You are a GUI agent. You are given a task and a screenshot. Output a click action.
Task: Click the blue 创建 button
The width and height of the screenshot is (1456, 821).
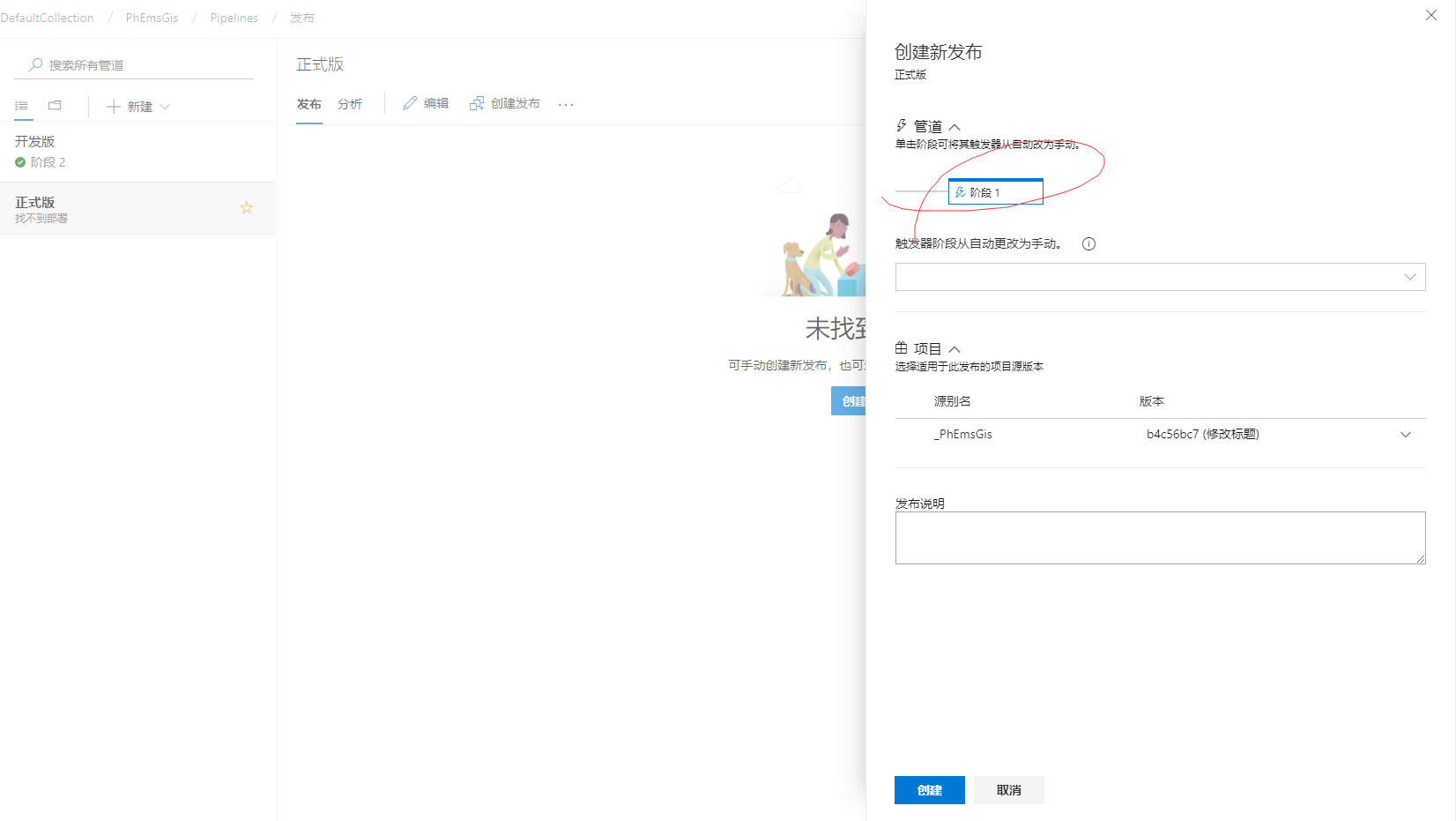(x=929, y=790)
